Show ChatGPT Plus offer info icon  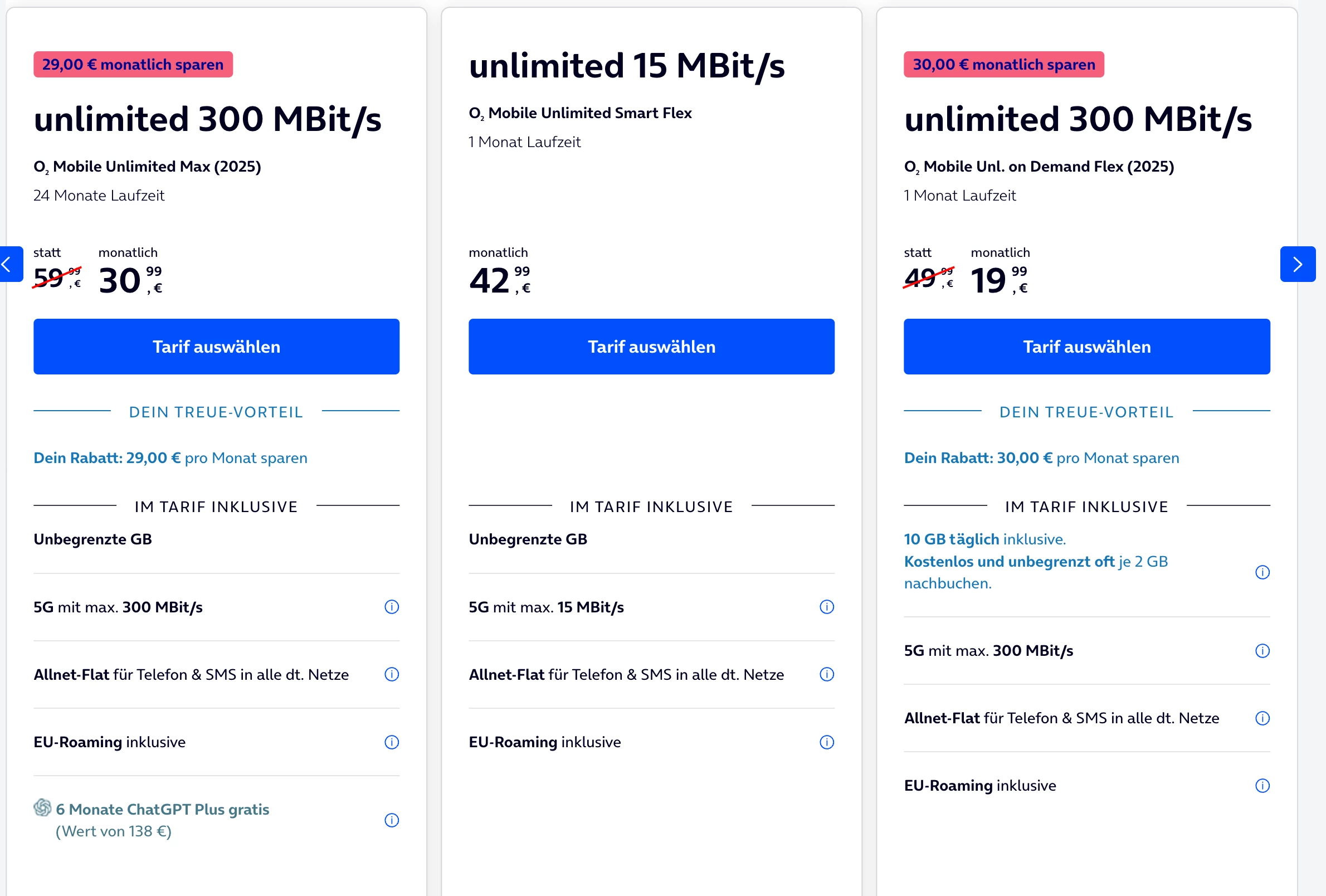tap(392, 820)
